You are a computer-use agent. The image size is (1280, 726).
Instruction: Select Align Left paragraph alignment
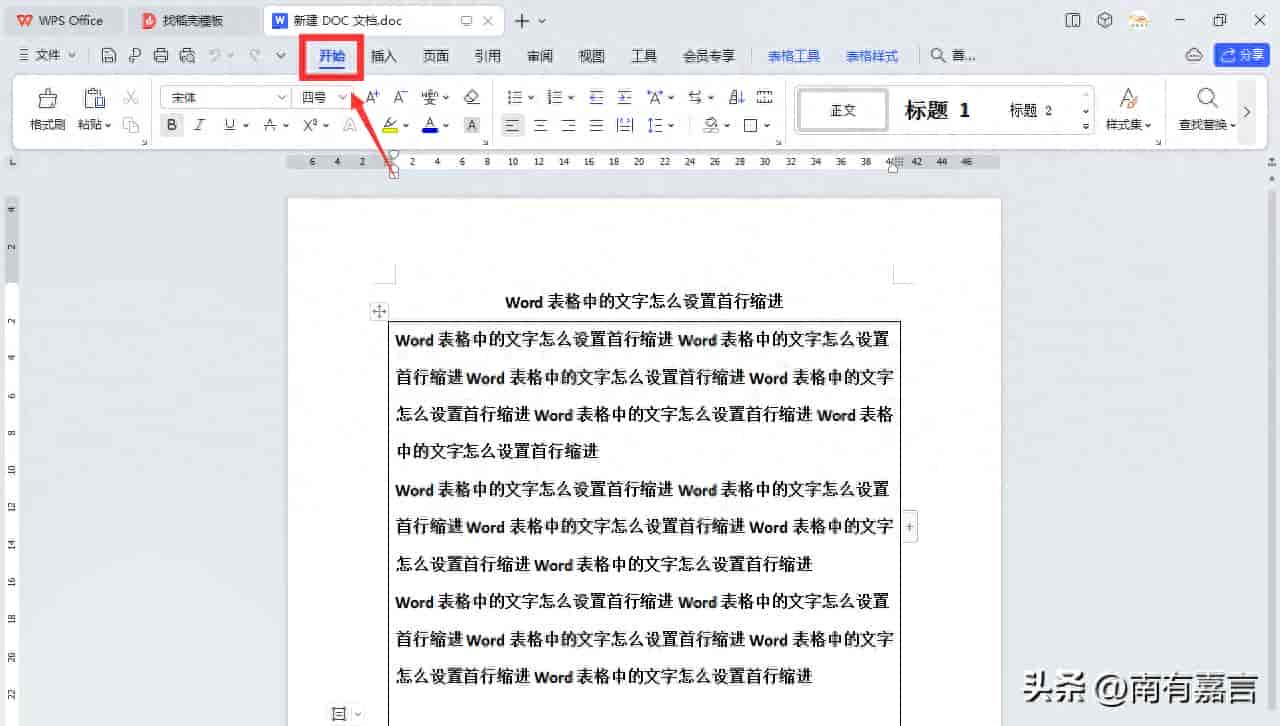click(513, 125)
